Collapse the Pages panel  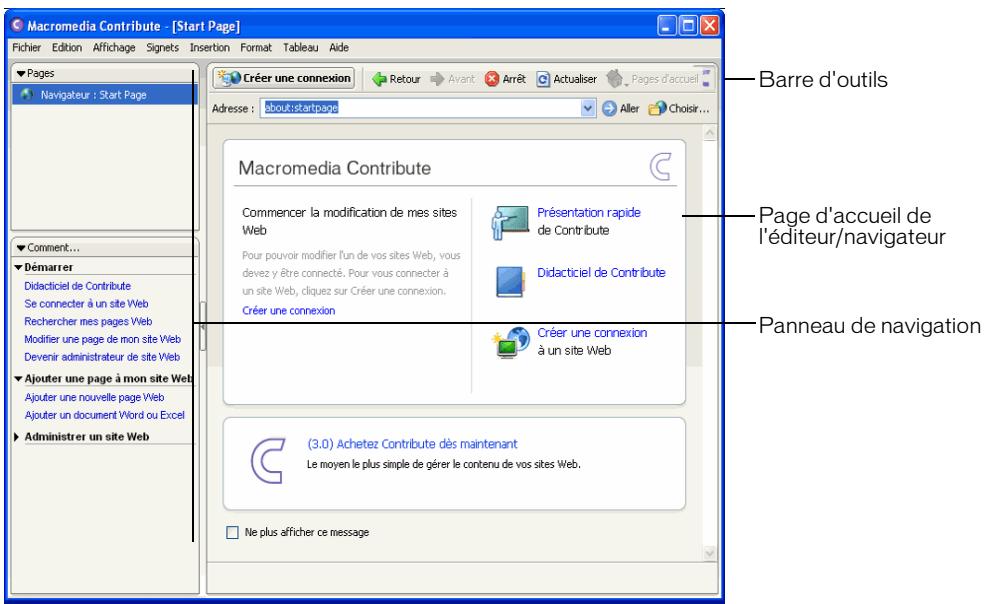21,73
